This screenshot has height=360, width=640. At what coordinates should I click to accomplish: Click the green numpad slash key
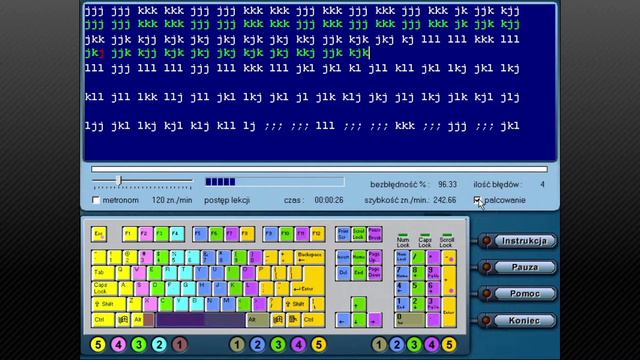(x=418, y=257)
